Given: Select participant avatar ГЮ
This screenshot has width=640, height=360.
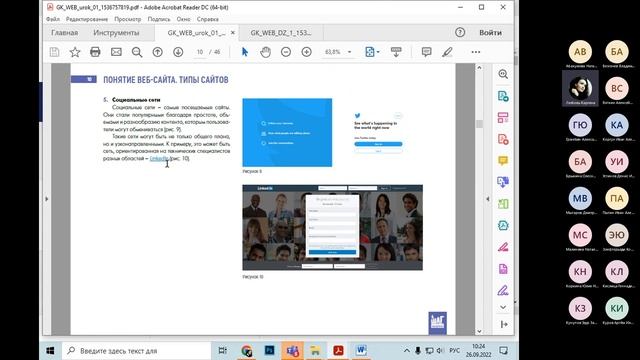Looking at the screenshot, I should click(x=580, y=125).
